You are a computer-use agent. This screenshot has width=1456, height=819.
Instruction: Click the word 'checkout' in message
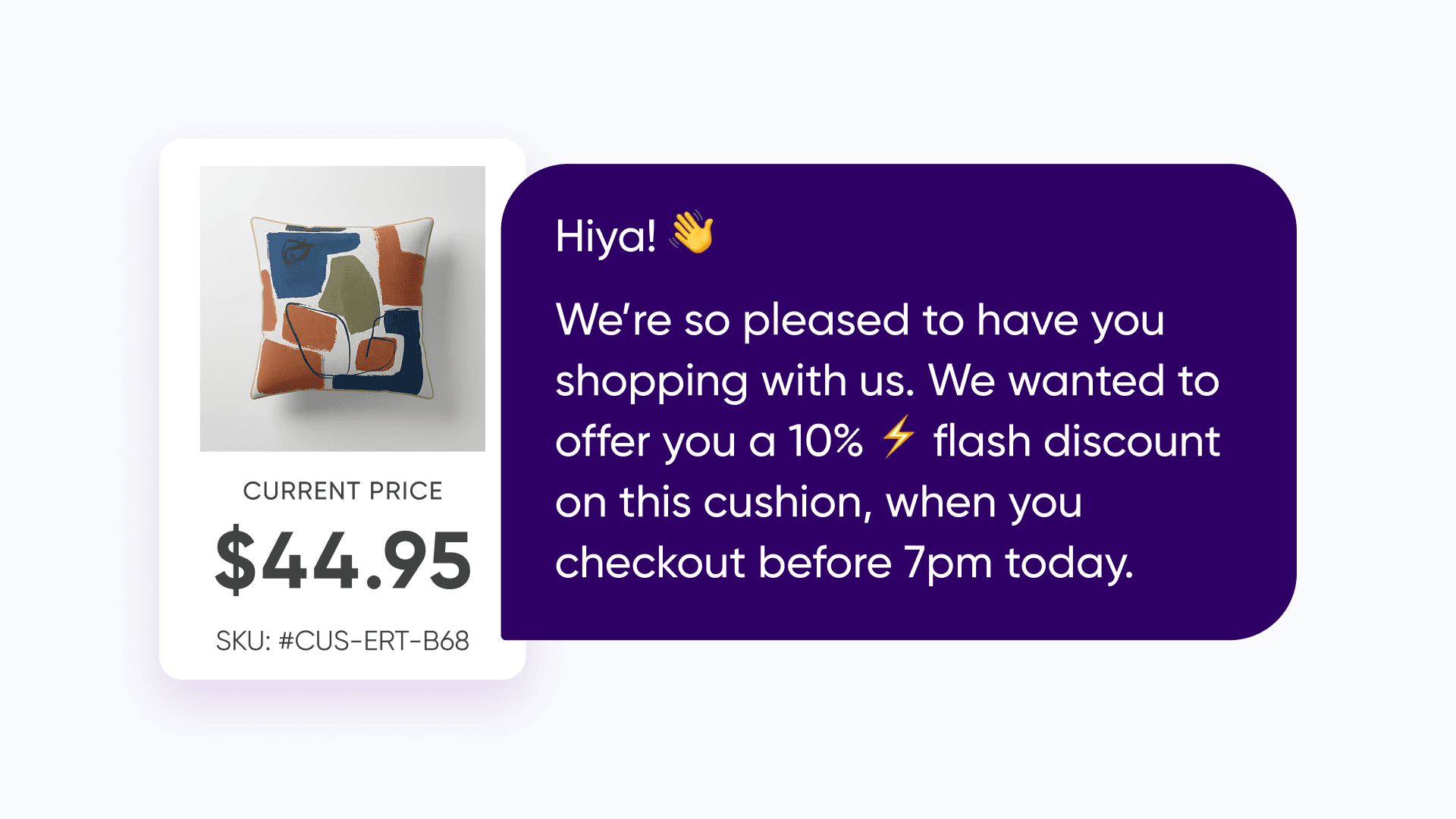tap(651, 563)
